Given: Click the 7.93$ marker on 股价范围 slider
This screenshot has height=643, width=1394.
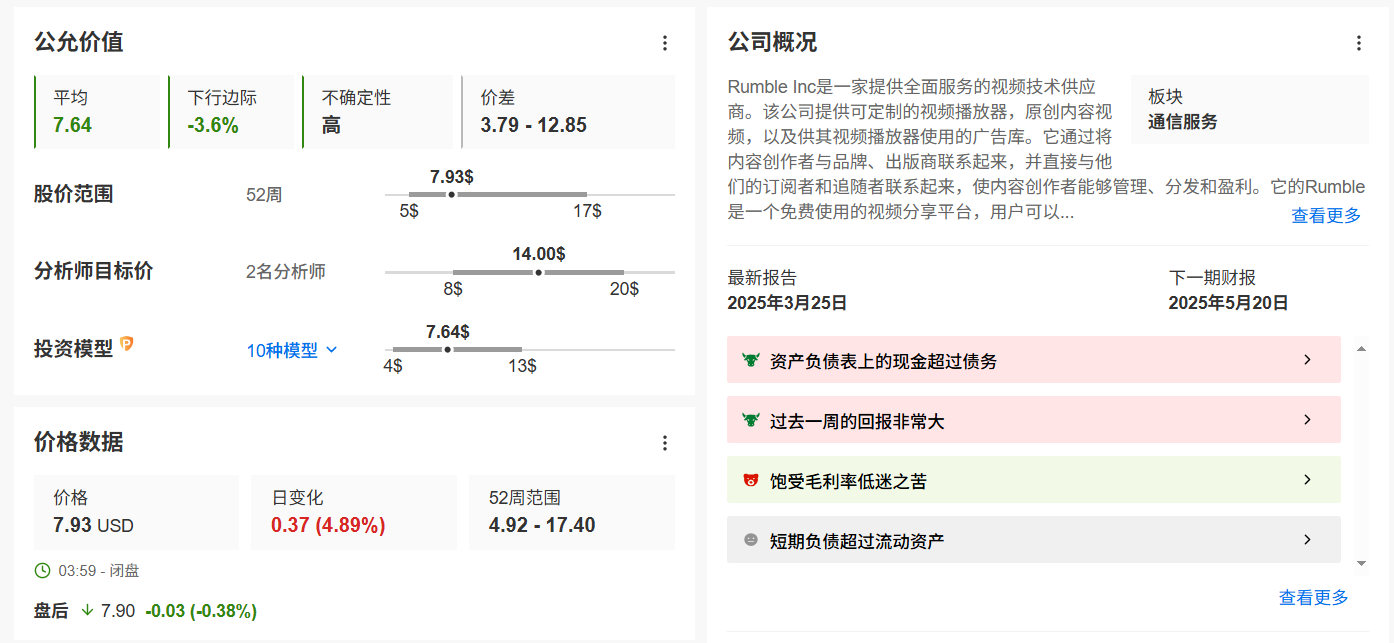Looking at the screenshot, I should tap(451, 194).
